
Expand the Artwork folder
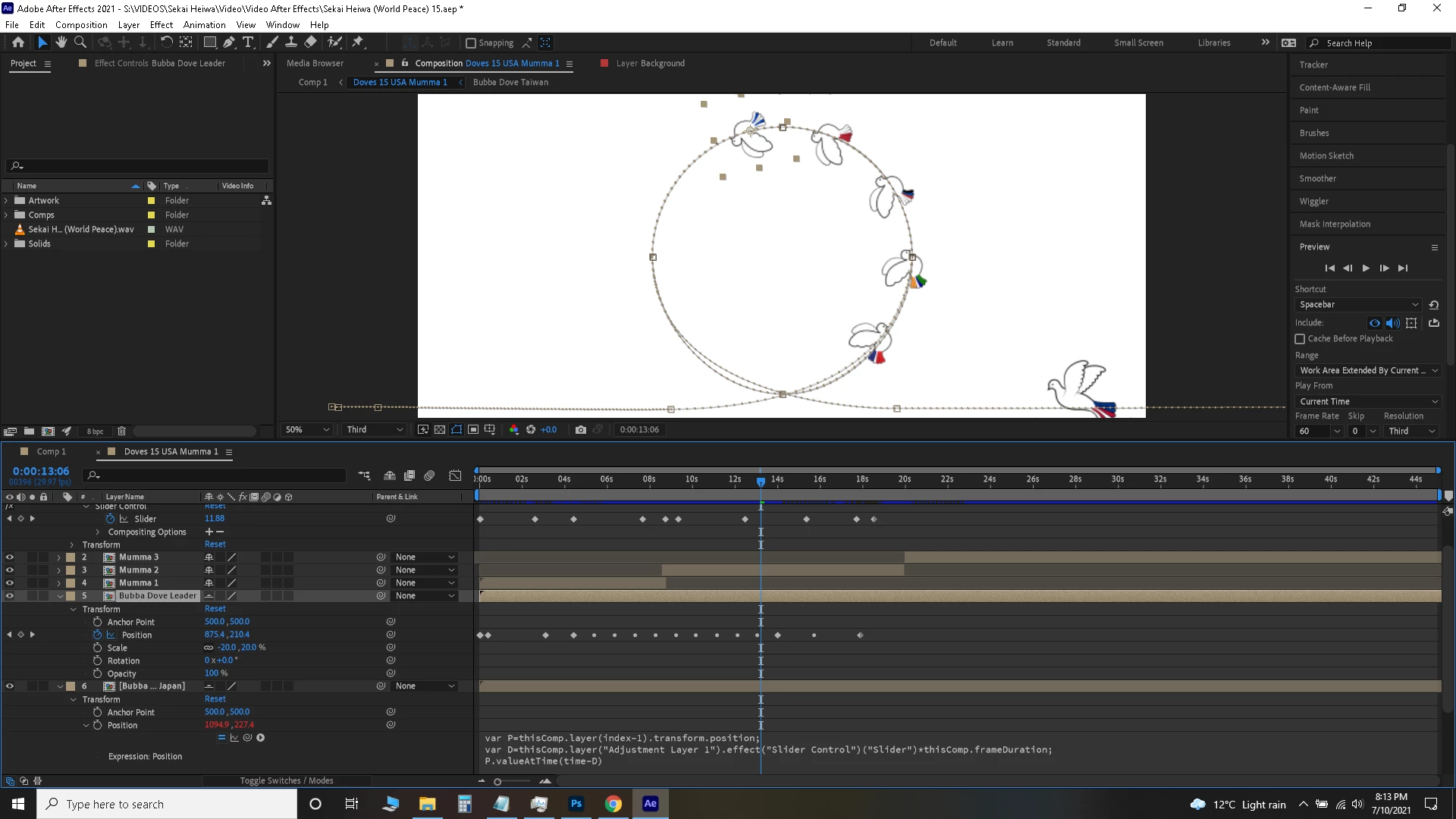coord(7,201)
